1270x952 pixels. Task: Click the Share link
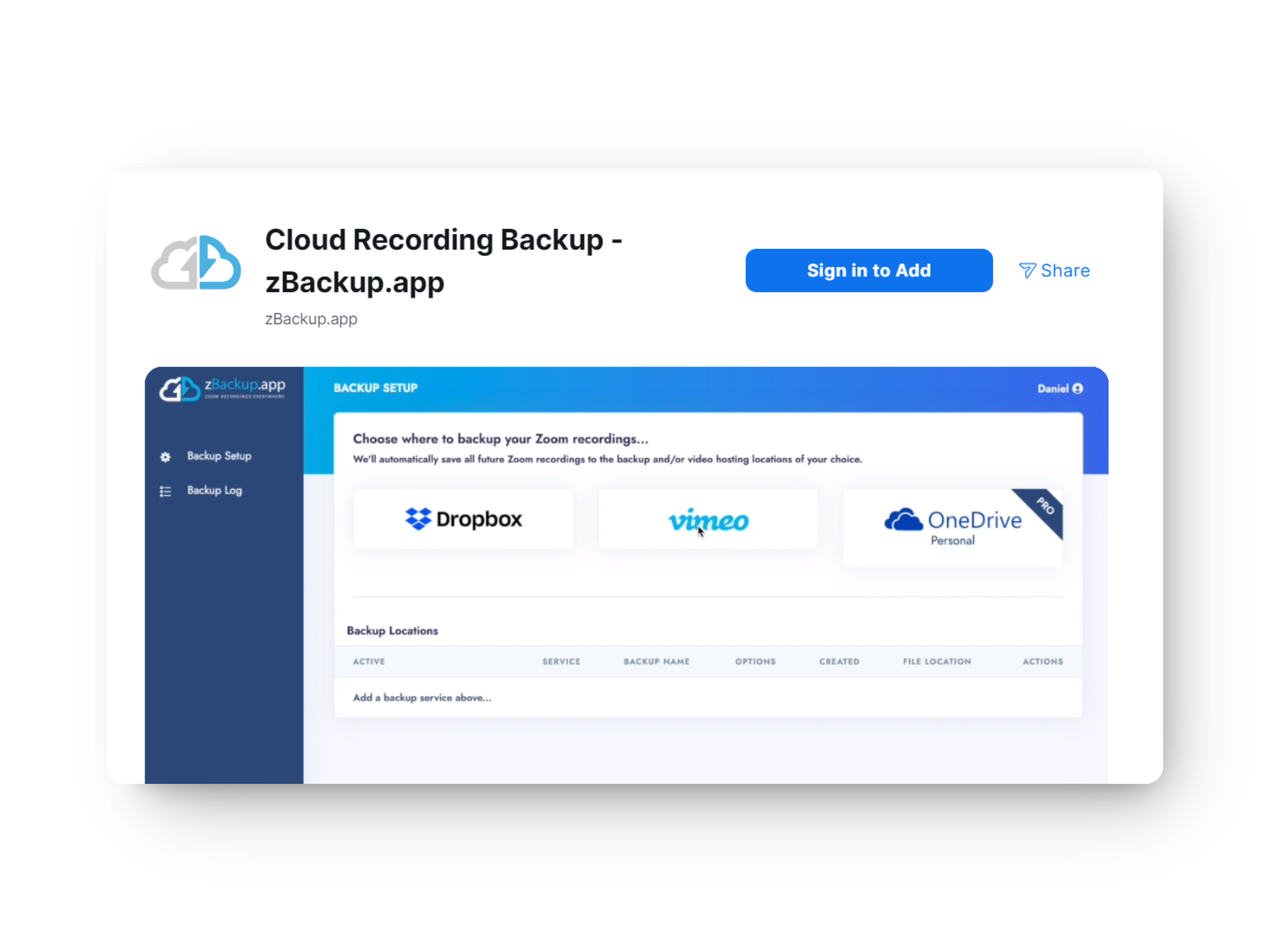[x=1065, y=270]
